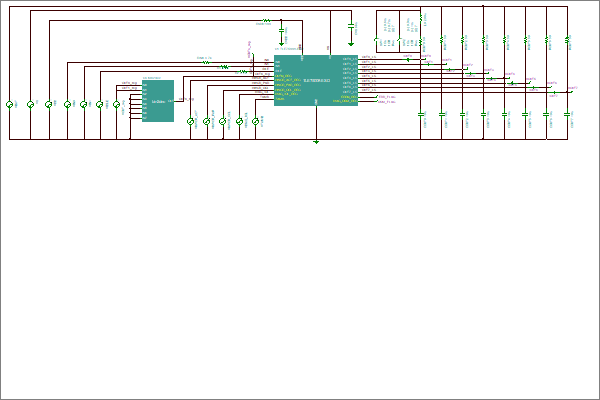The width and height of the screenshot is (600, 400).
Task: Select the rightmost capacitor in the bottom capacitor row
Action: [x=567, y=114]
